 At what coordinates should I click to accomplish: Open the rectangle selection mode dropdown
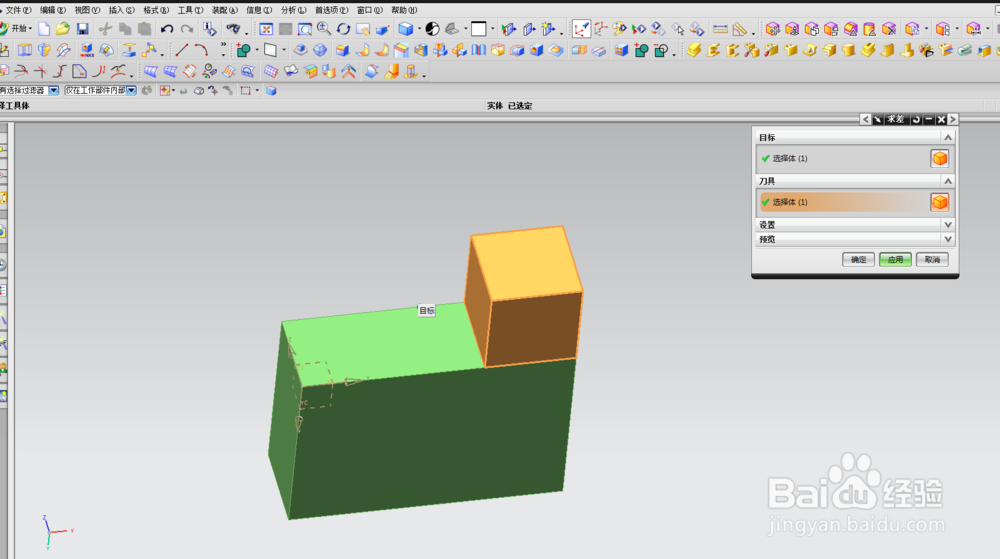pos(257,91)
